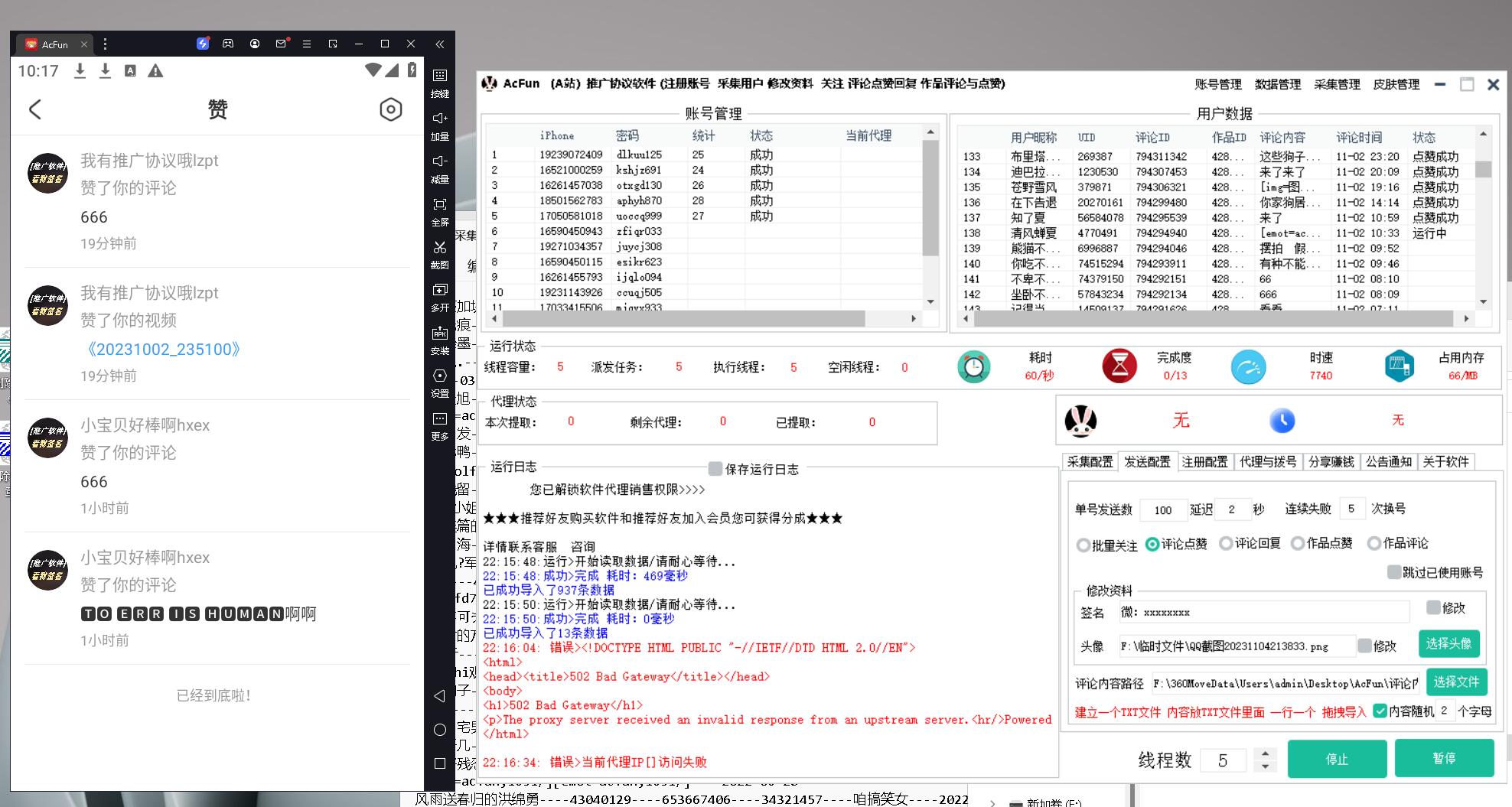The height and width of the screenshot is (807, 1512).
Task: Switch to the 采集配置 tab
Action: tap(1090, 462)
